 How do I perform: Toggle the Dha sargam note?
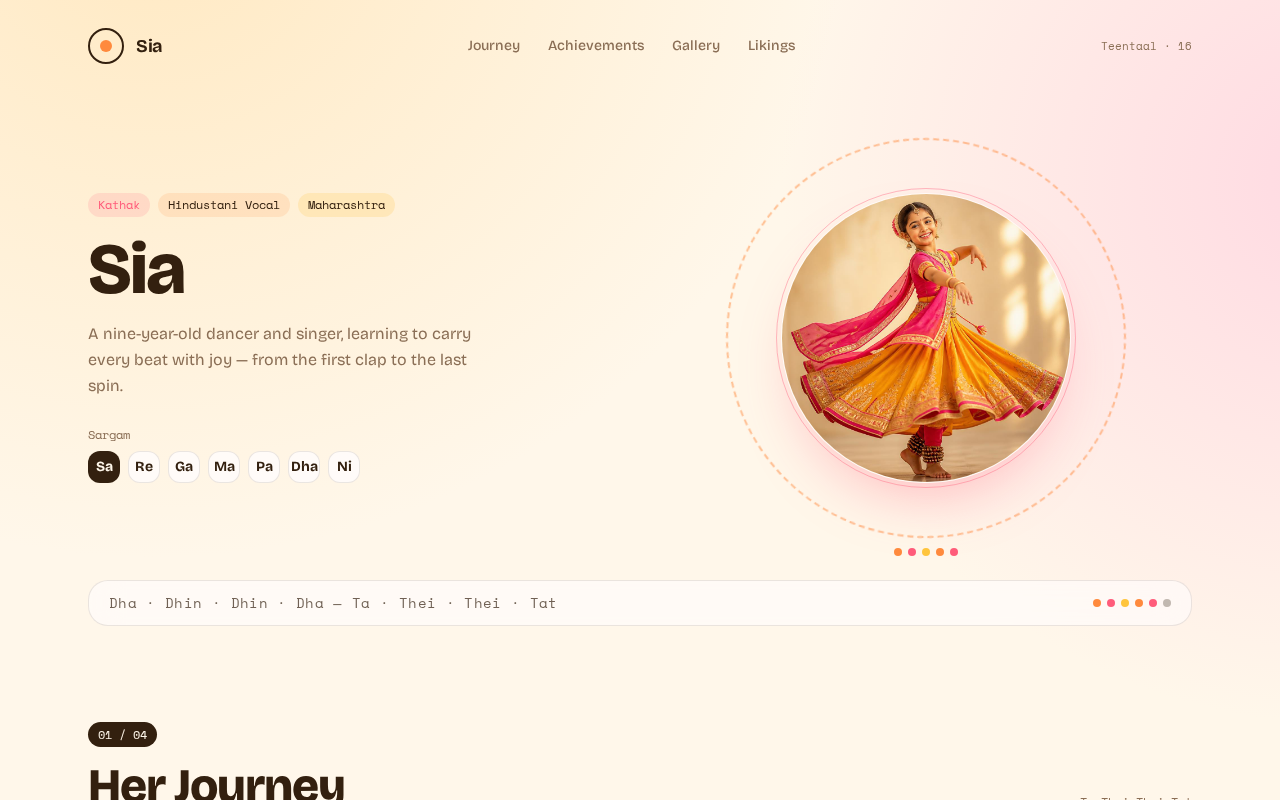click(304, 467)
